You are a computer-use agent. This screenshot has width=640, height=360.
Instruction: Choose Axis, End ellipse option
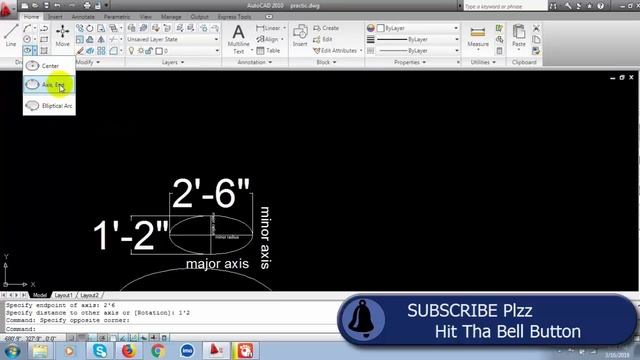(x=49, y=84)
